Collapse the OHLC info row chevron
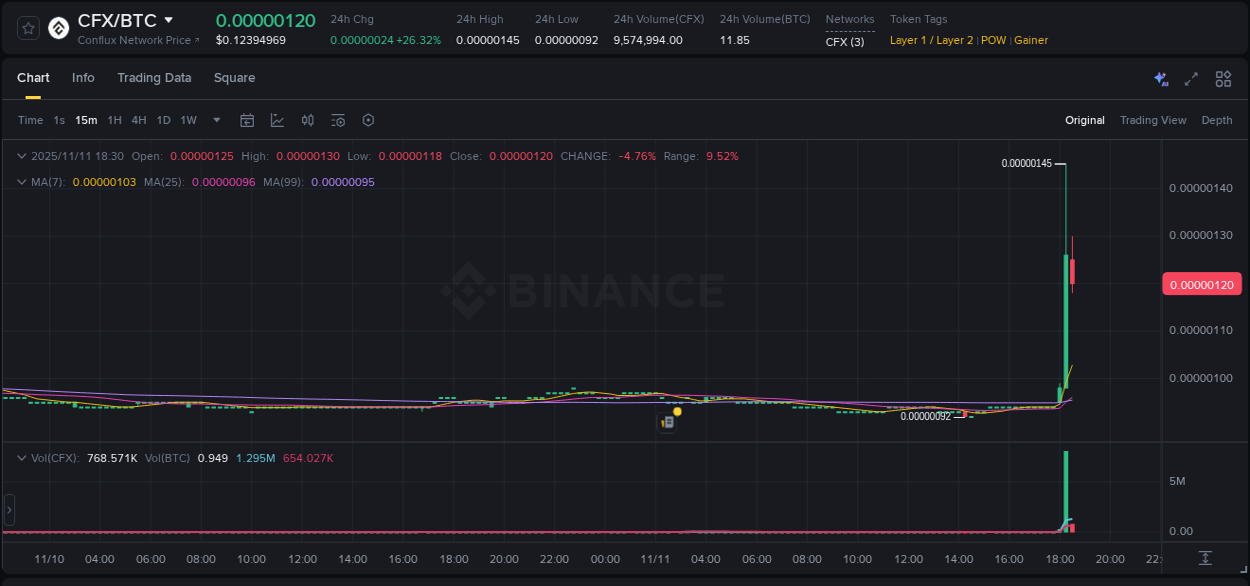The image size is (1250, 586). pyautogui.click(x=22, y=156)
